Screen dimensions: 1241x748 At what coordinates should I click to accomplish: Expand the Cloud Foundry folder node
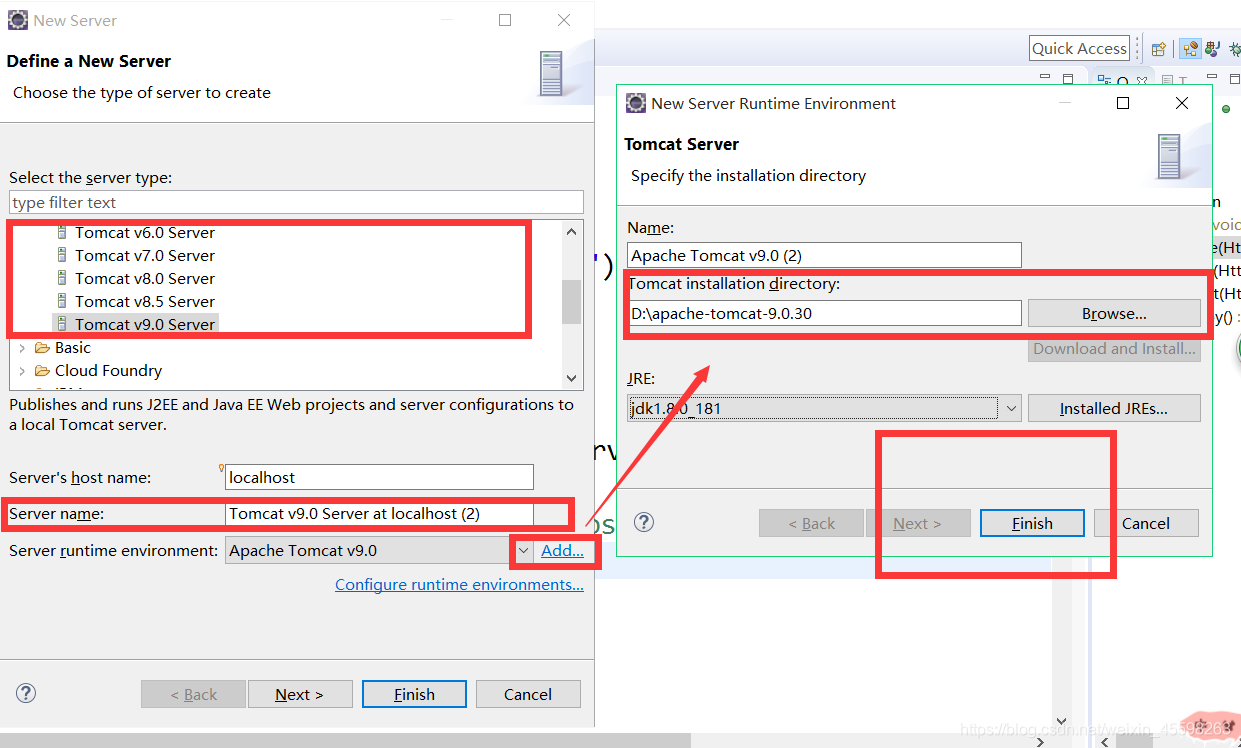22,371
